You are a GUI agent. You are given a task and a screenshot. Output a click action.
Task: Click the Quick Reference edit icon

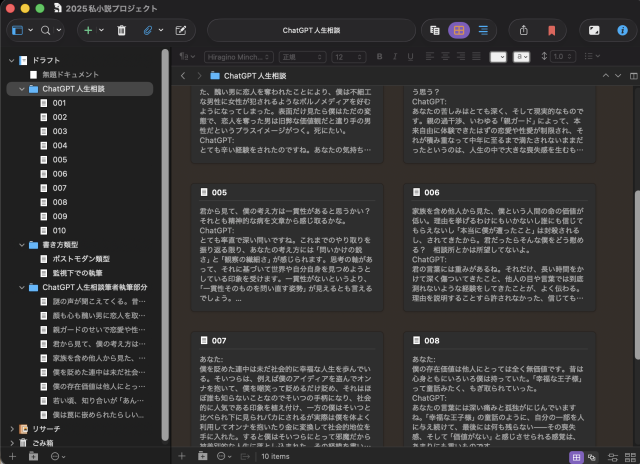(180, 31)
